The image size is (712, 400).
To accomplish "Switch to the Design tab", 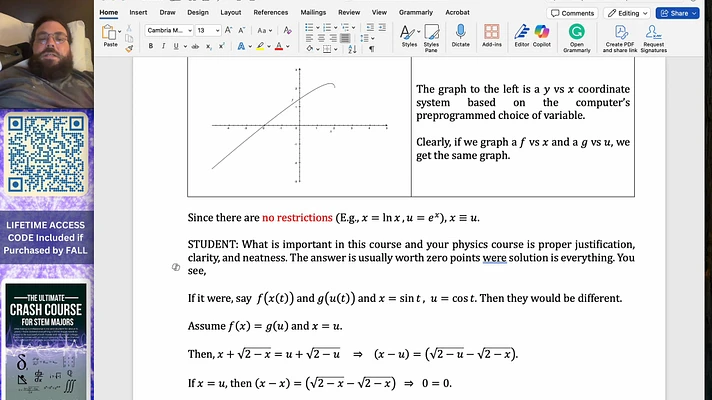I will 198,12.
